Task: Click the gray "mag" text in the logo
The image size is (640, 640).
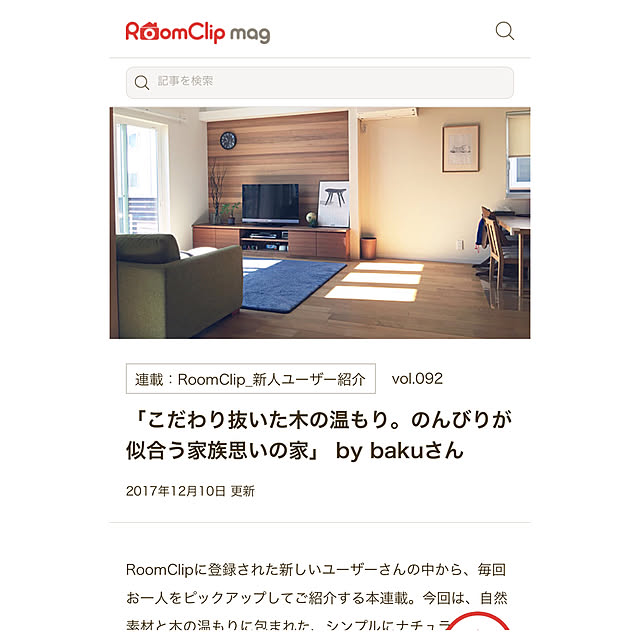Action: pyautogui.click(x=250, y=34)
